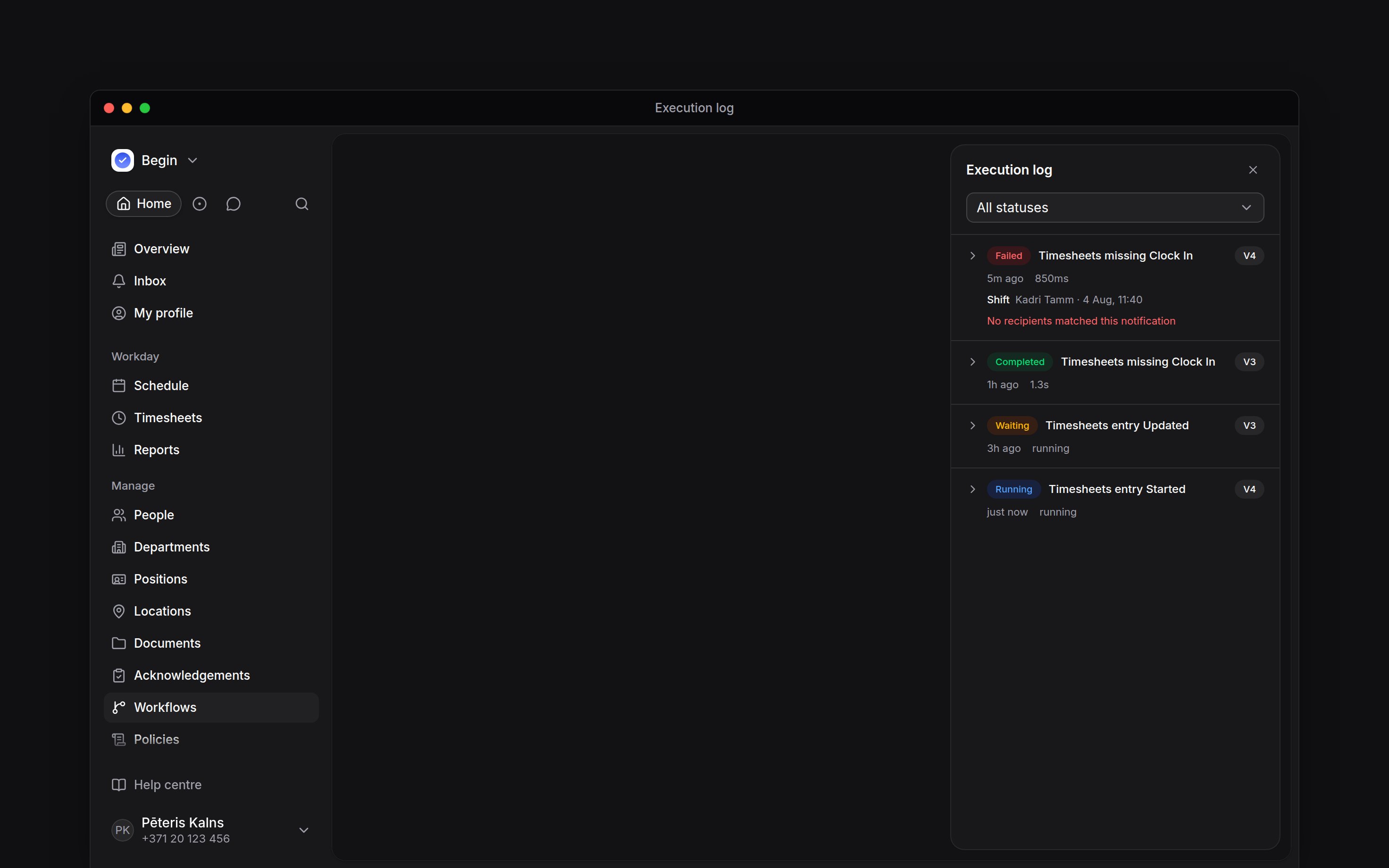Click the '1h ago' timestamp
The height and width of the screenshot is (868, 1389).
(1003, 385)
